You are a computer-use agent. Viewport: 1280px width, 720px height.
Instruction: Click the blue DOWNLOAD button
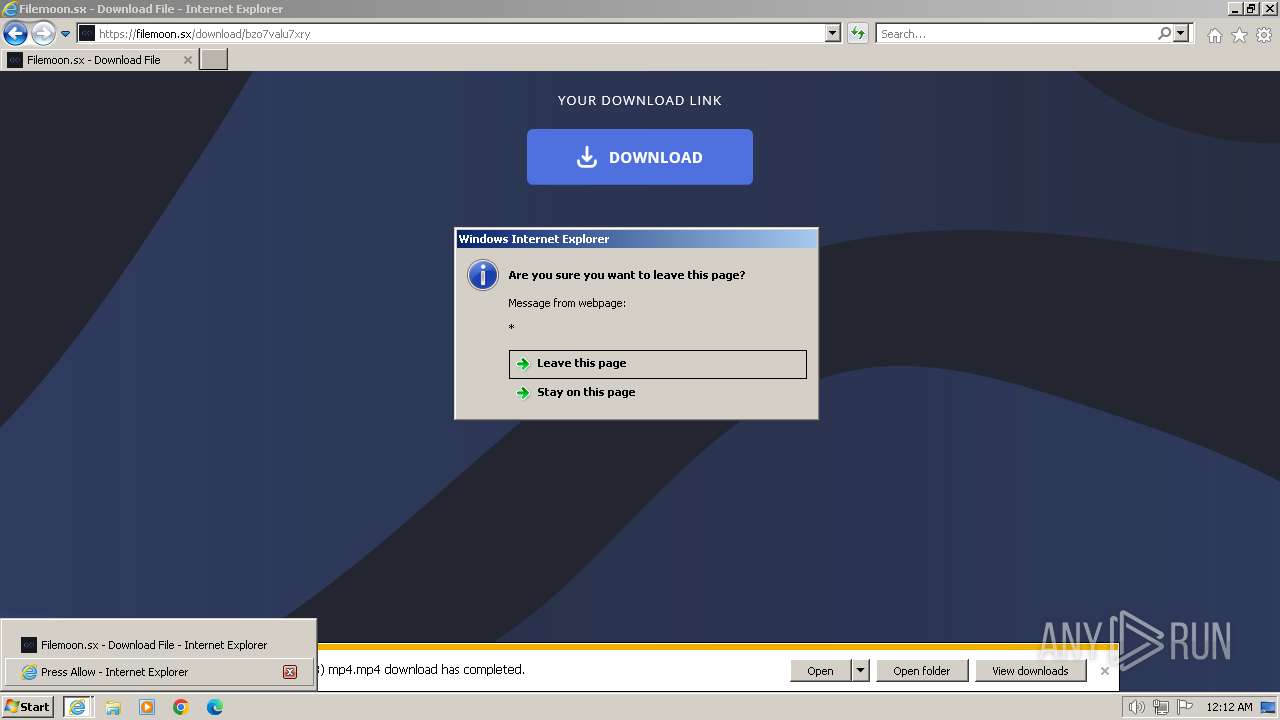640,157
